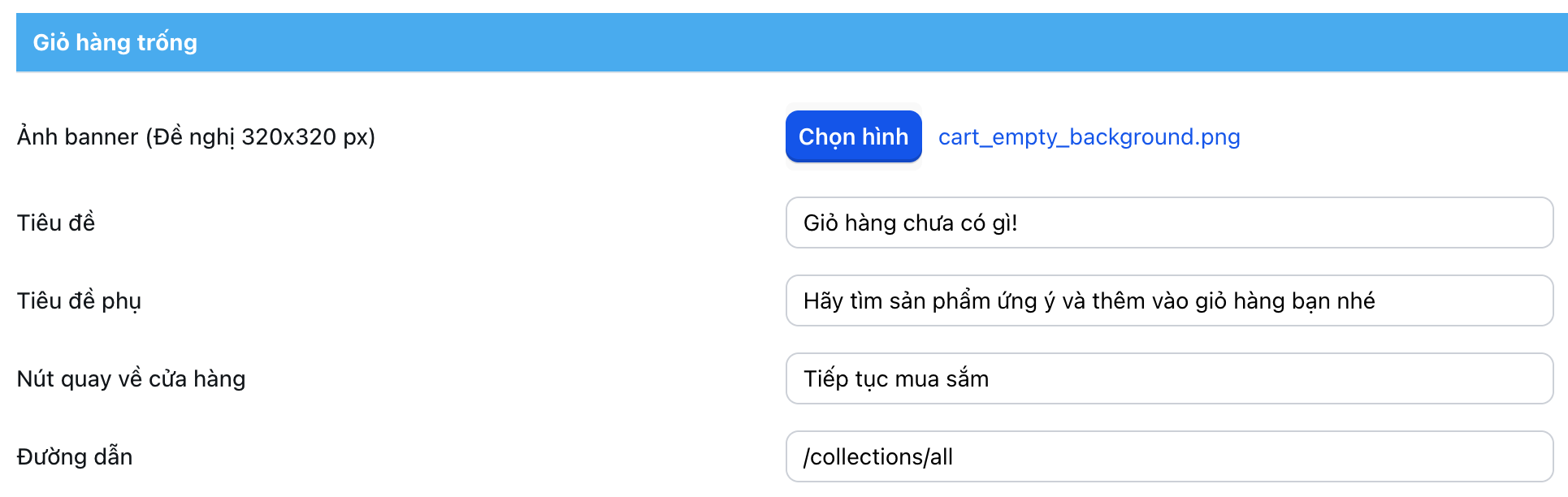1568x497 pixels.
Task: Click the empty right end of the Đường dẫn field
Action: tap(1462, 456)
